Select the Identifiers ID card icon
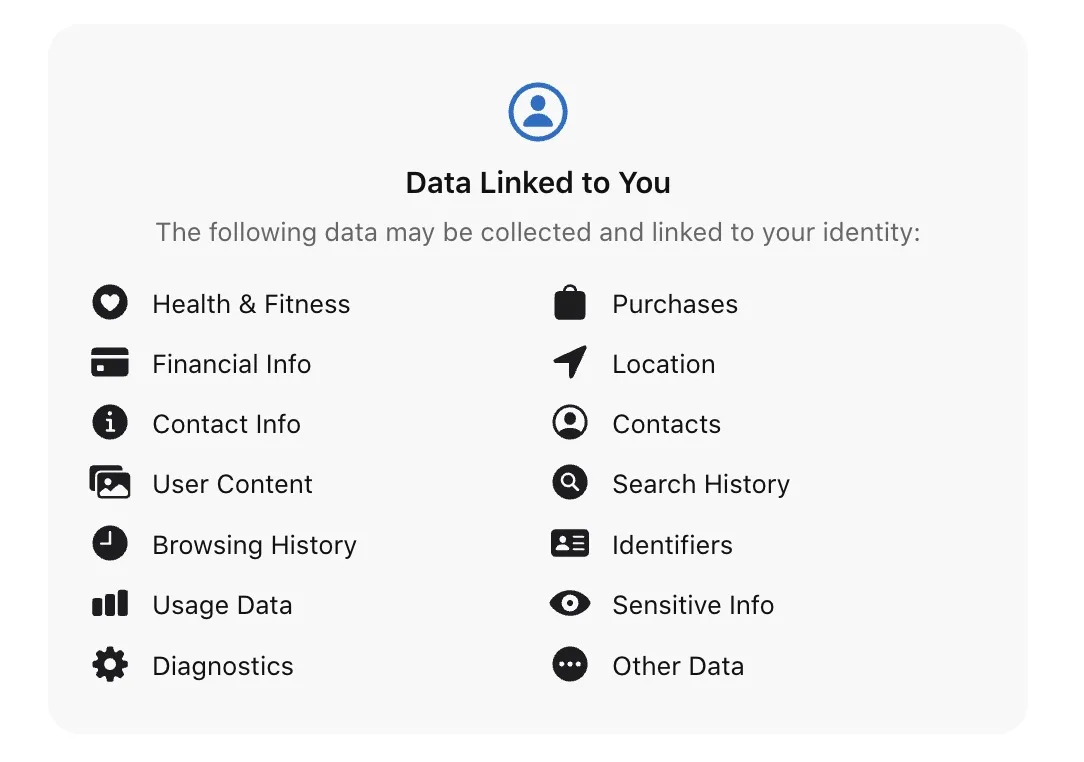Screen dimensions: 1084x762 tap(570, 544)
